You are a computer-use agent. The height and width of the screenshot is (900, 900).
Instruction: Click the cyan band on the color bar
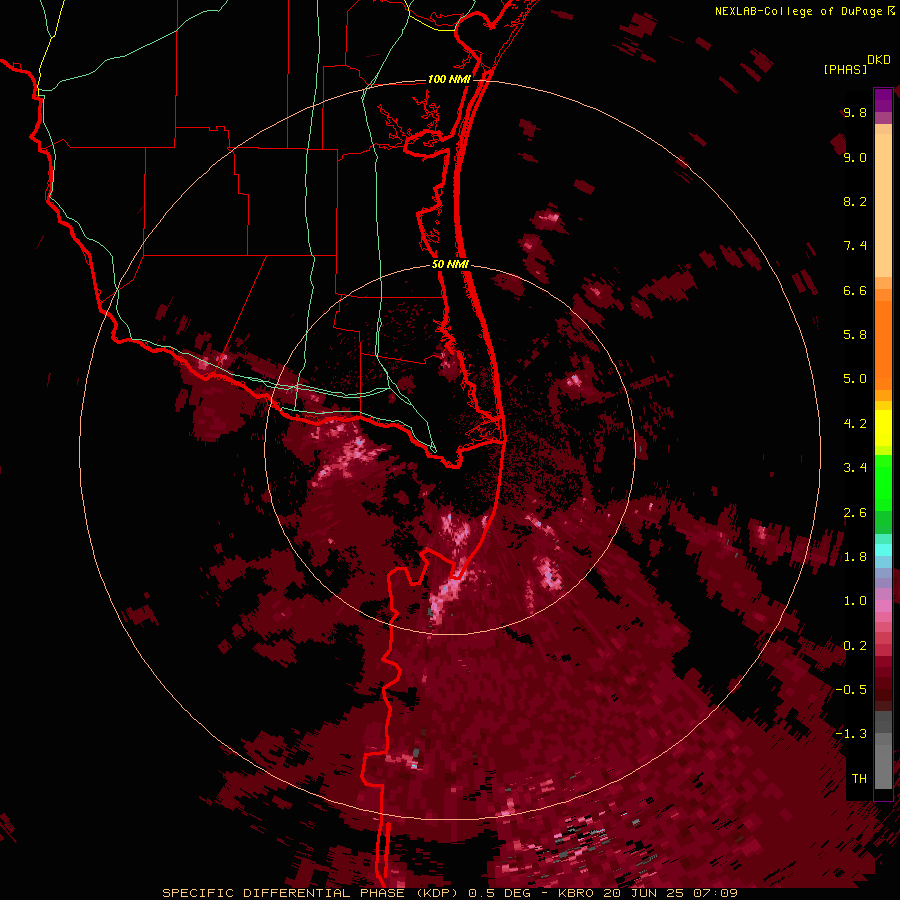point(883,549)
